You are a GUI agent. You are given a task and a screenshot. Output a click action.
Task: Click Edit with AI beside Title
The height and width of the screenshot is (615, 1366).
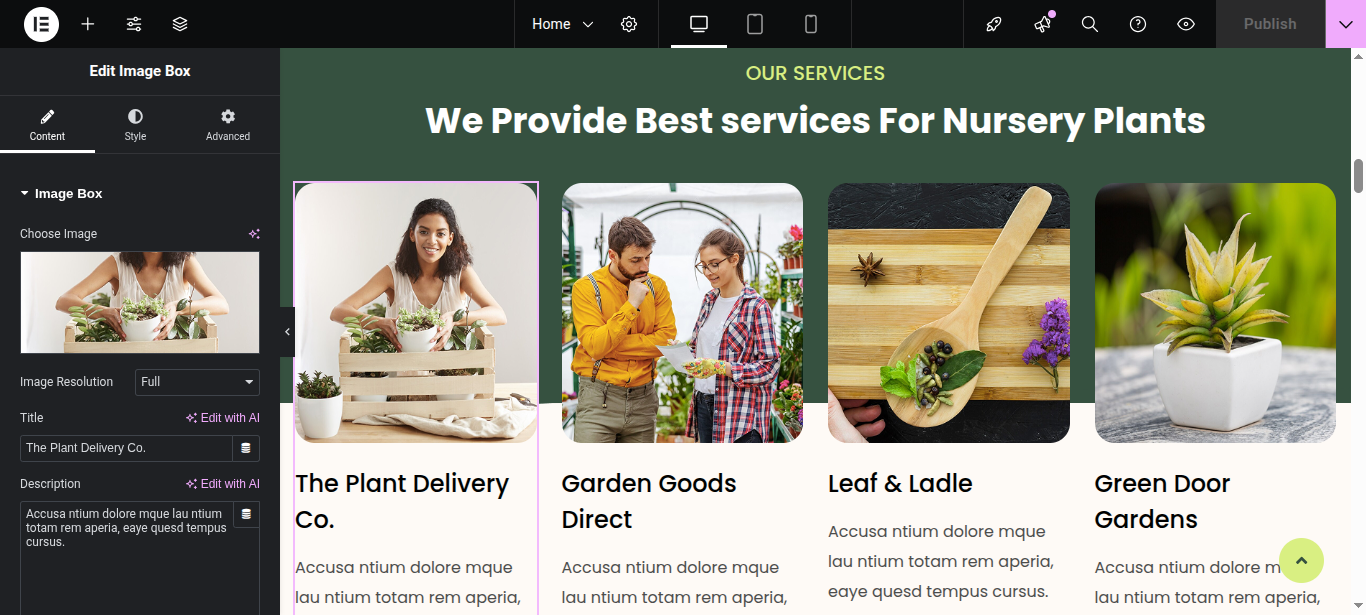pyautogui.click(x=223, y=418)
